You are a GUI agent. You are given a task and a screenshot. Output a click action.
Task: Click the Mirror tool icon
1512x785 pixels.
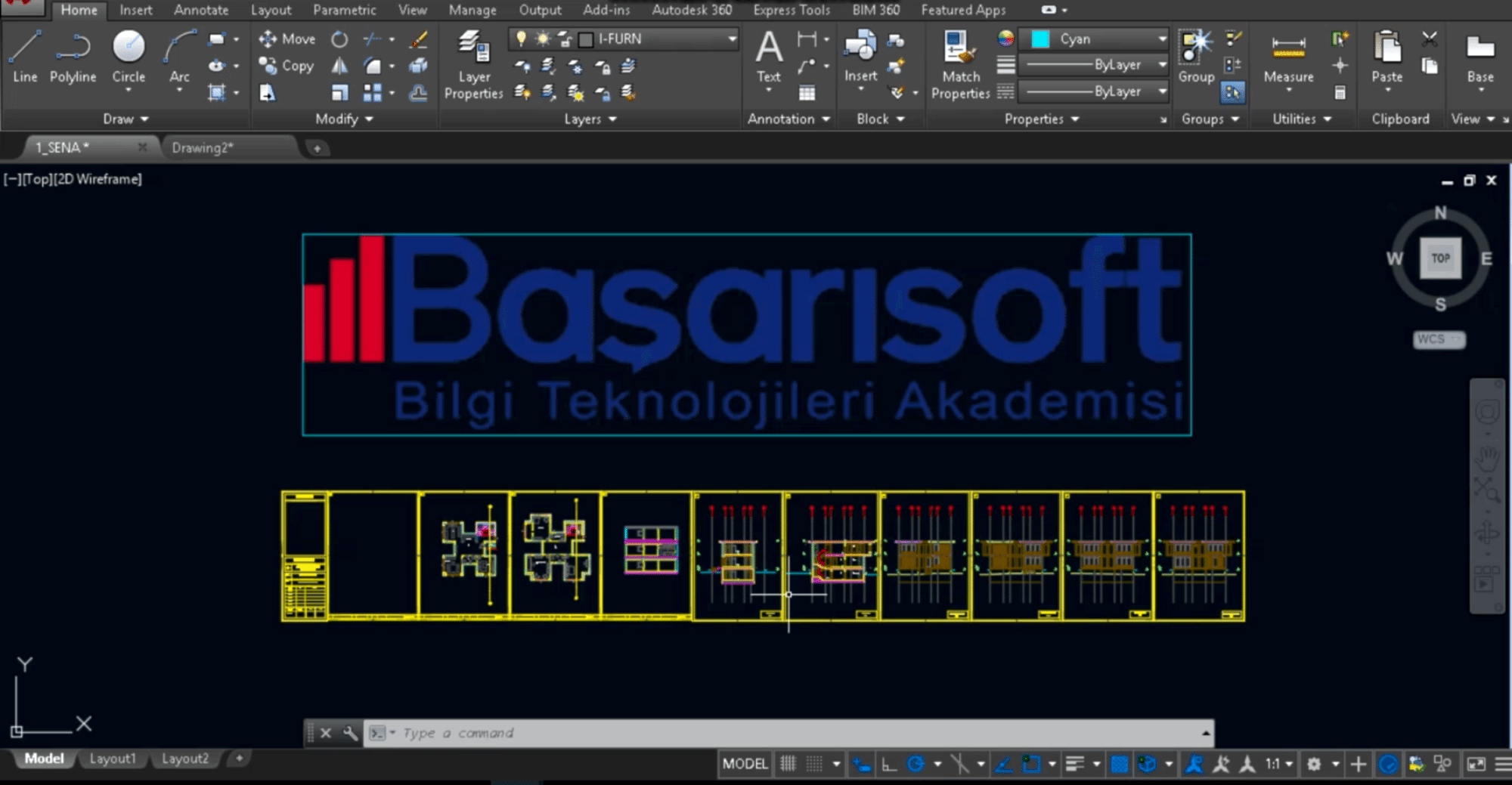pyautogui.click(x=339, y=66)
